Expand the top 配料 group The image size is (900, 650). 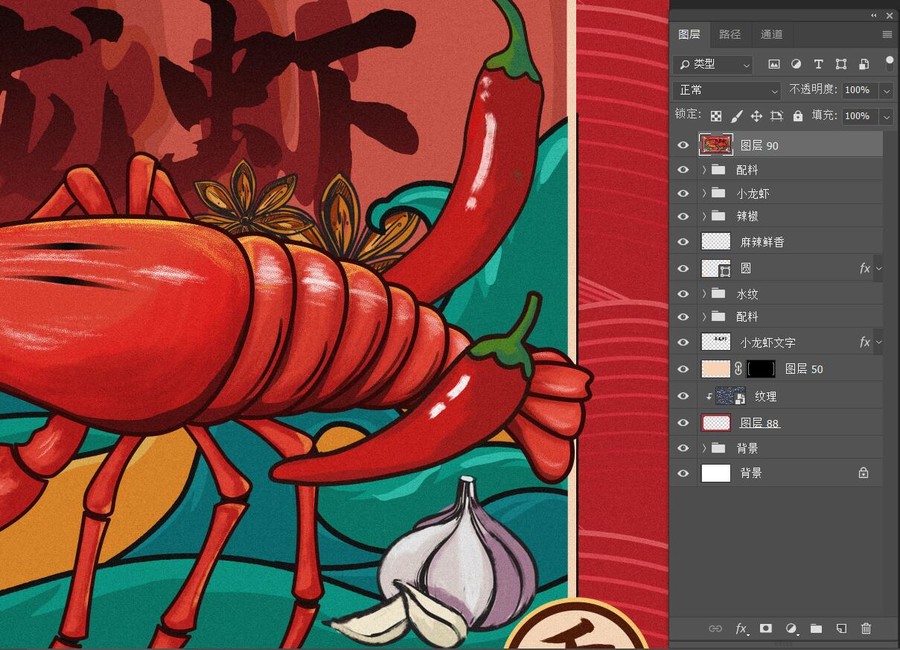[704, 170]
